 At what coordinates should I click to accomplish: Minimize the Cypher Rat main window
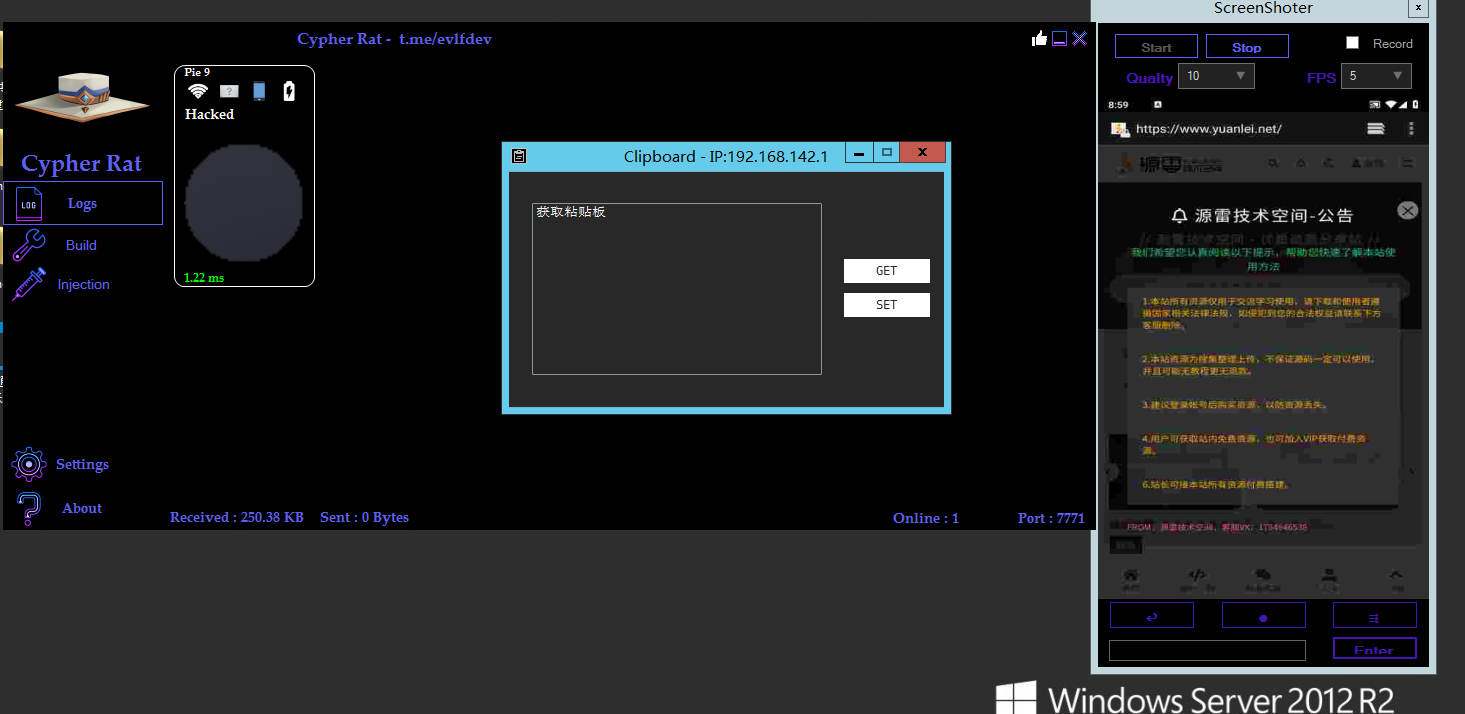point(1060,38)
